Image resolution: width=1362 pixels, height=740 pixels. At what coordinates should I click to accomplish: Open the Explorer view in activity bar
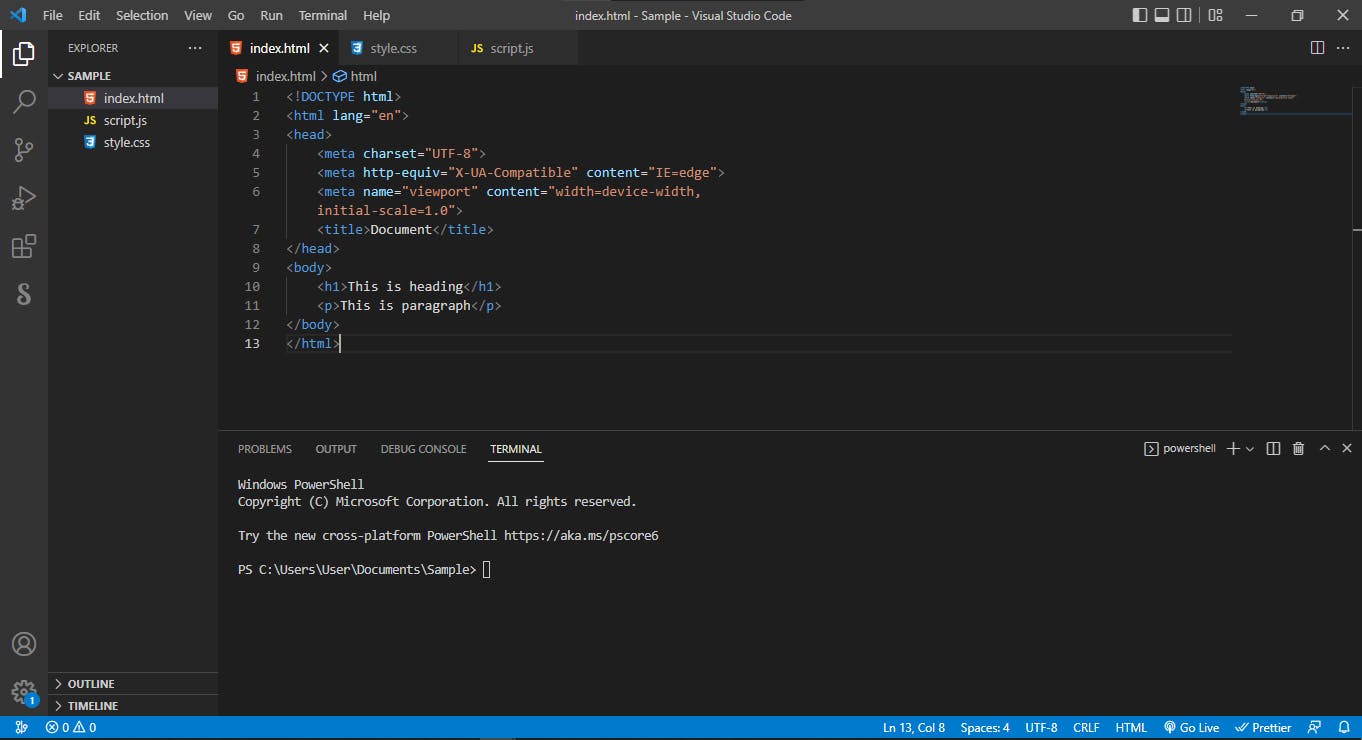coord(24,54)
